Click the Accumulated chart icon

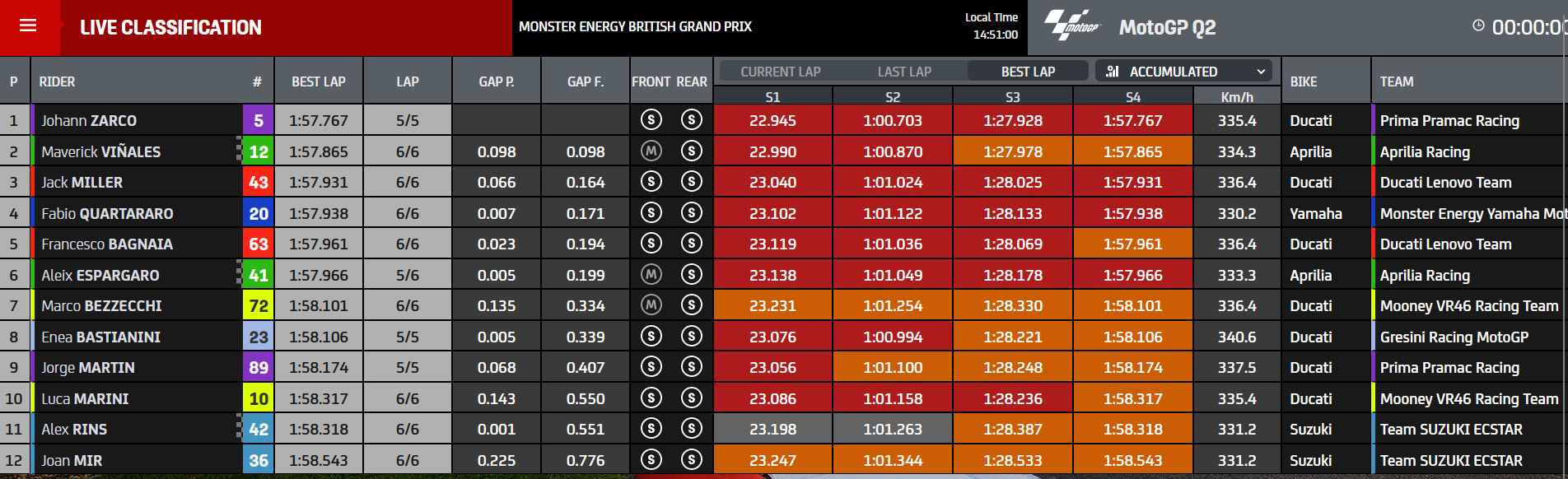pyautogui.click(x=1113, y=72)
